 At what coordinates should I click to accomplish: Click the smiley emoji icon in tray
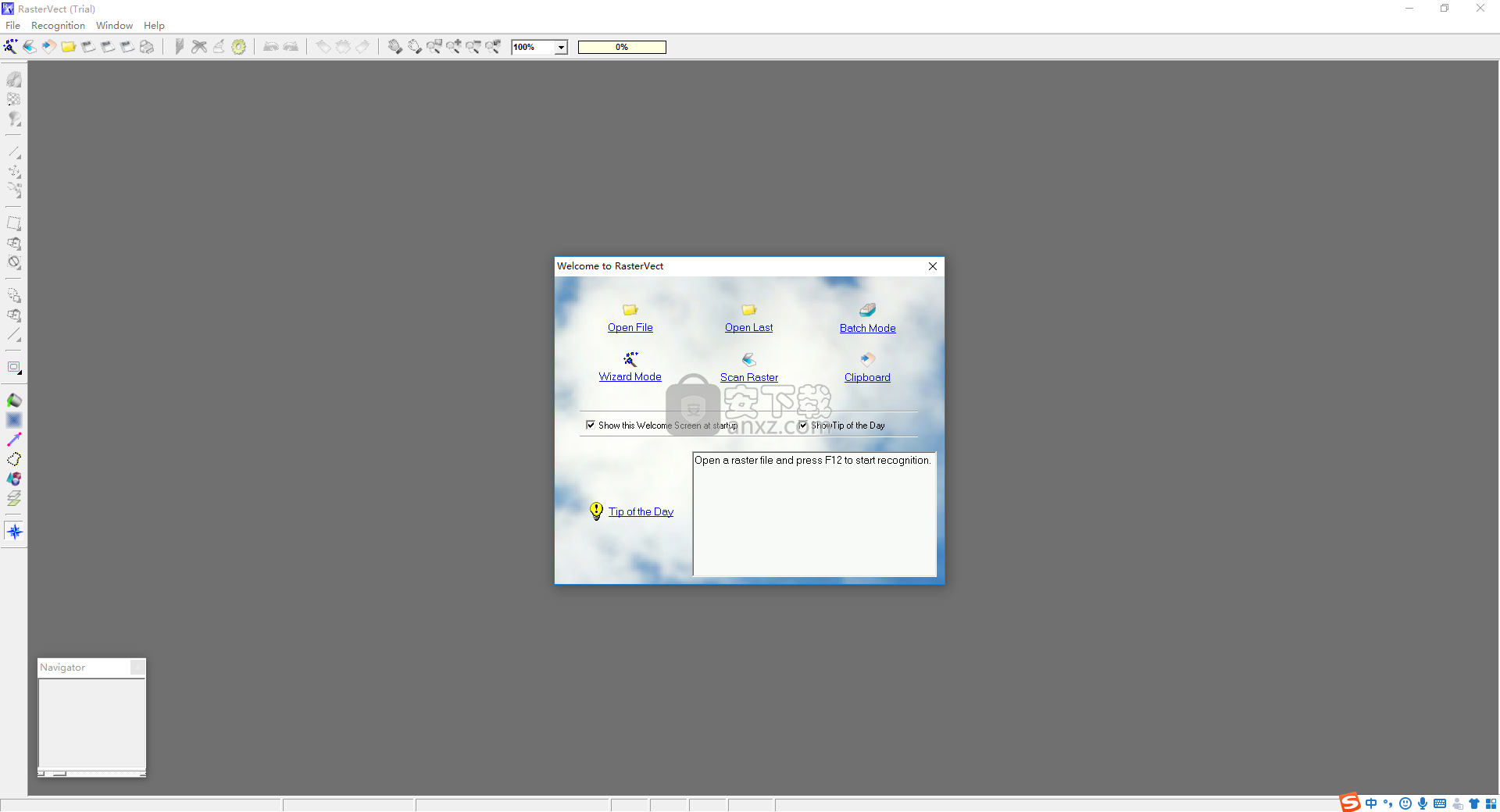click(1405, 803)
